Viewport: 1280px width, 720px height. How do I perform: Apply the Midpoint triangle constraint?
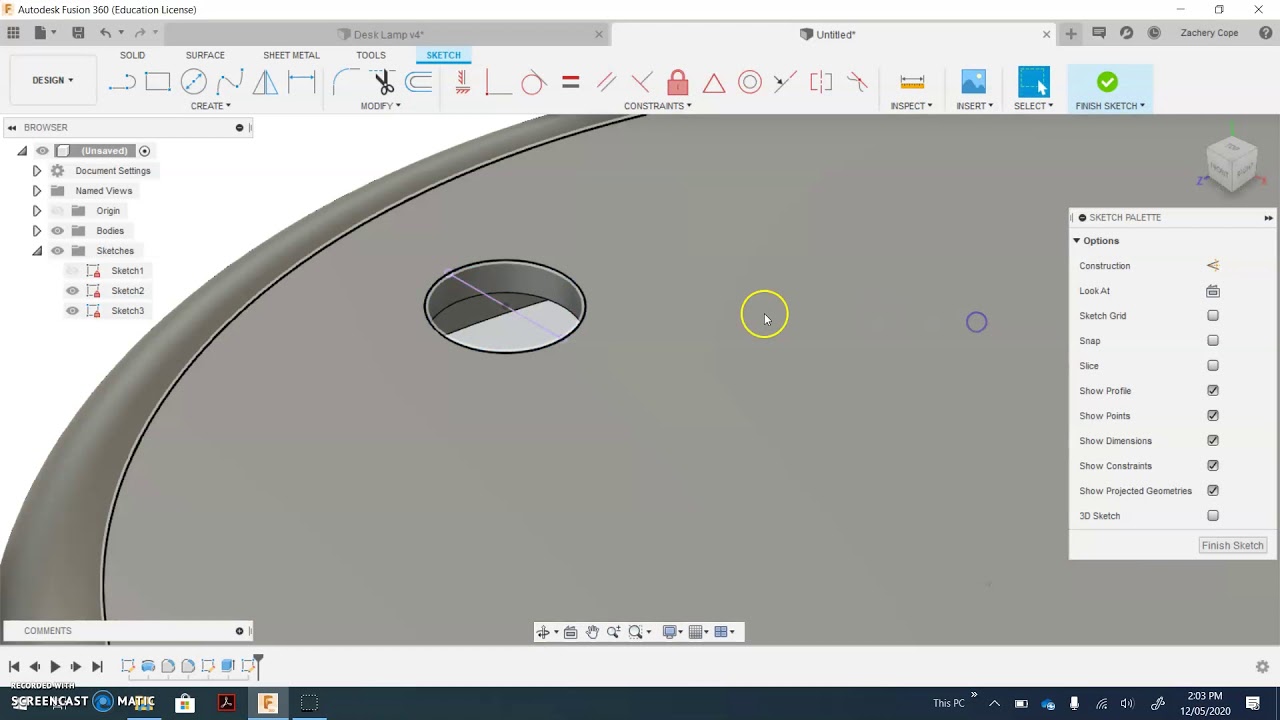click(714, 82)
